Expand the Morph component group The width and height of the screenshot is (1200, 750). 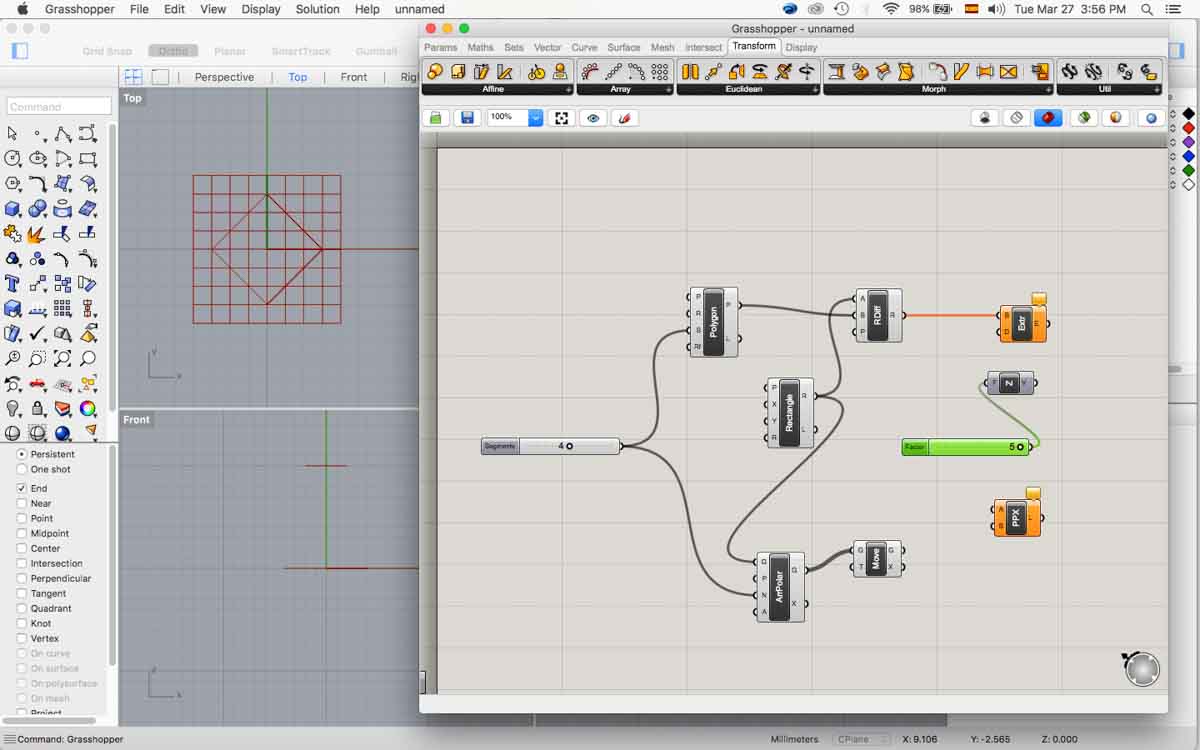(x=1048, y=90)
